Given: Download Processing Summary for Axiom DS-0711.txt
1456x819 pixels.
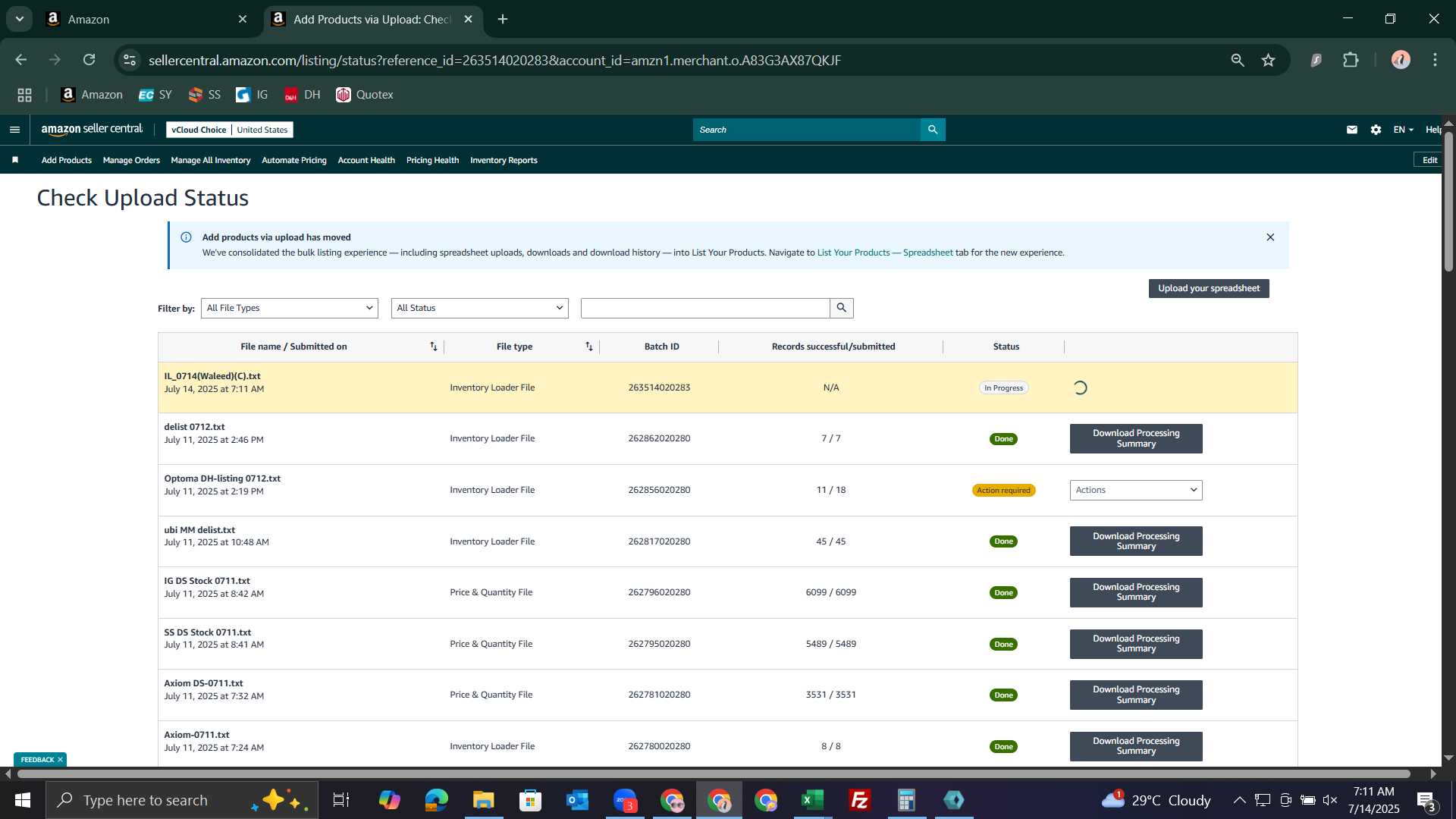Looking at the screenshot, I should (1136, 695).
